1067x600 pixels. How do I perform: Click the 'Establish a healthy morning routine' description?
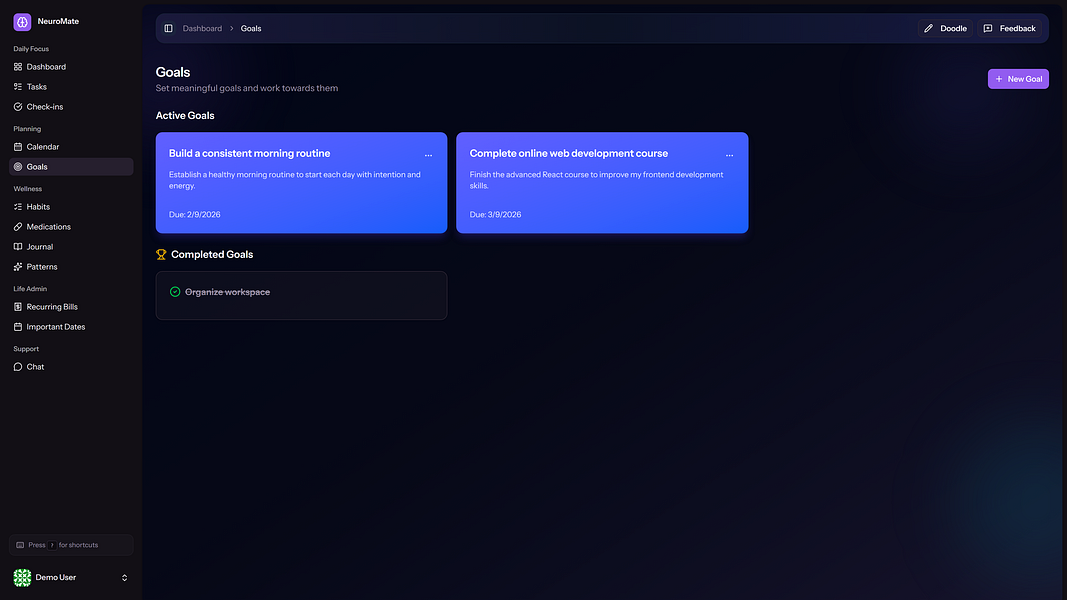pyautogui.click(x=295, y=180)
